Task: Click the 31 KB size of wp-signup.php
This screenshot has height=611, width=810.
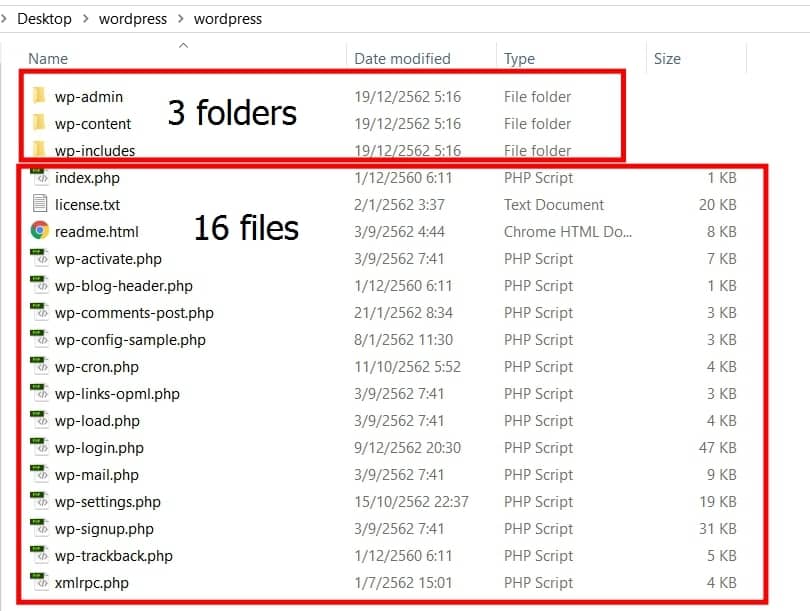Action: (x=718, y=528)
